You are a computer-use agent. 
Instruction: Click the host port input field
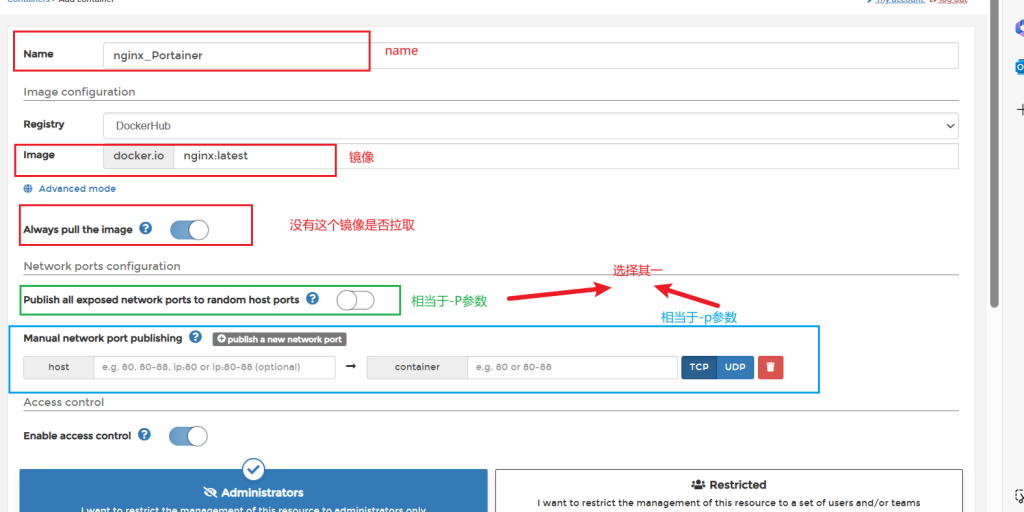[x=214, y=367]
